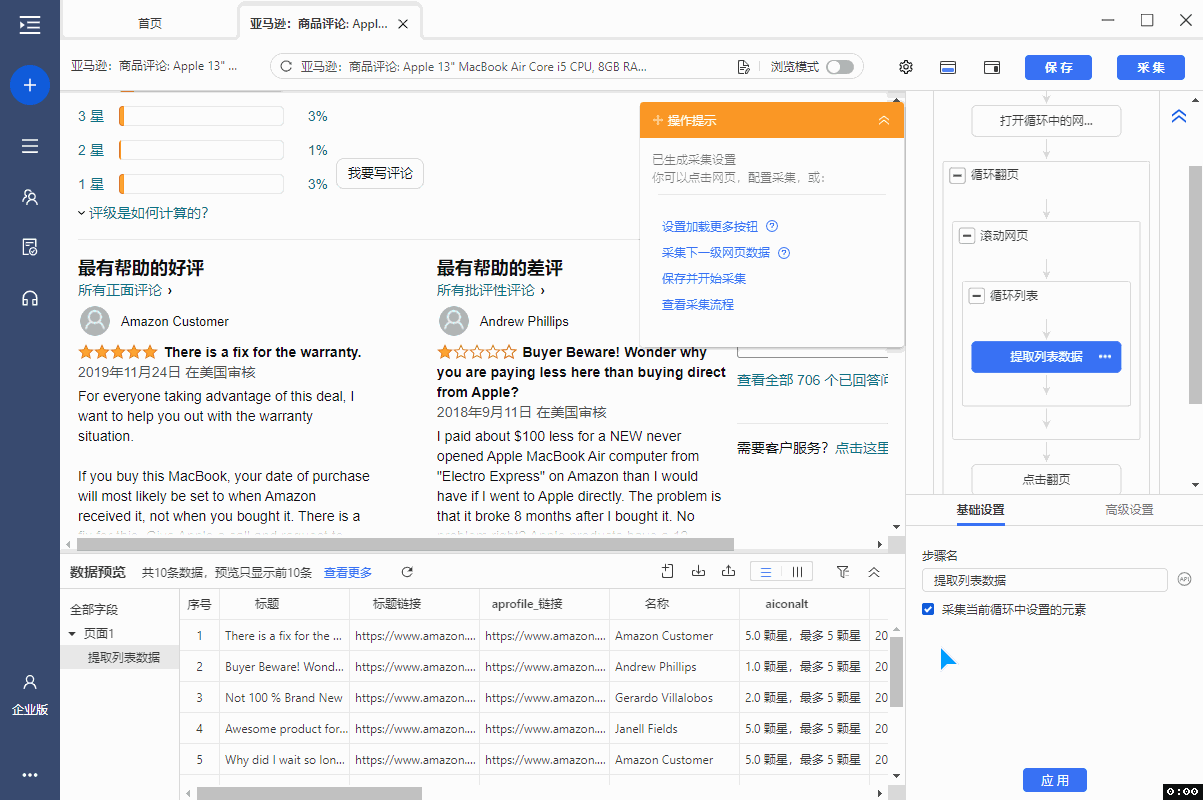Screen dimensions: 1203x800
Task: Click 查看更多 link in data preview
Action: coord(348,573)
